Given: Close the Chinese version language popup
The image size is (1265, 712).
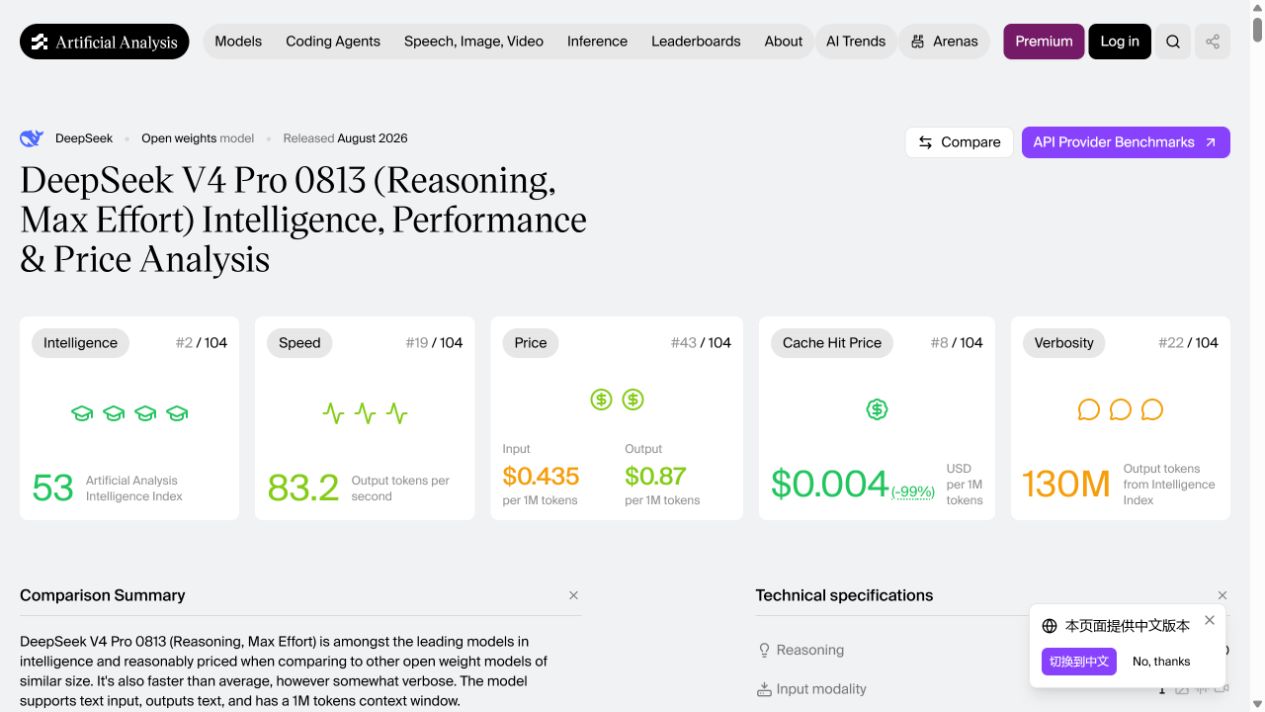Looking at the screenshot, I should click(1209, 620).
